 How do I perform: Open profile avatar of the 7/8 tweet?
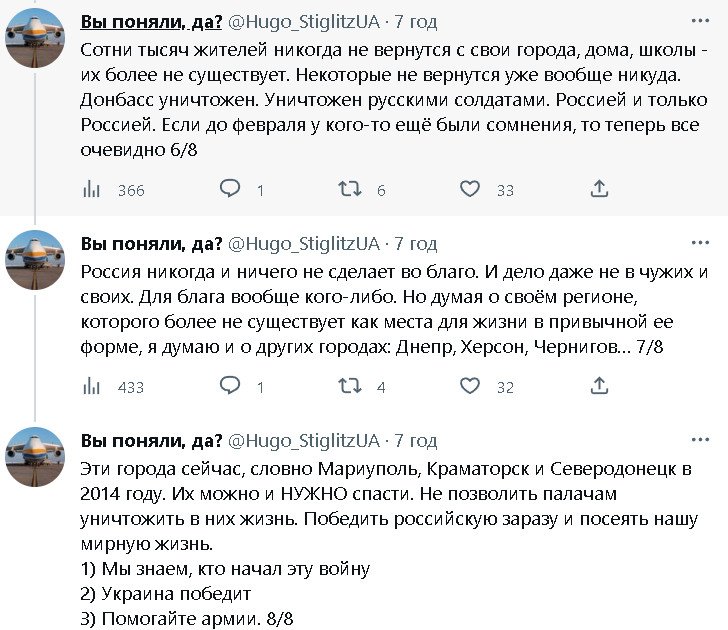[x=35, y=259]
